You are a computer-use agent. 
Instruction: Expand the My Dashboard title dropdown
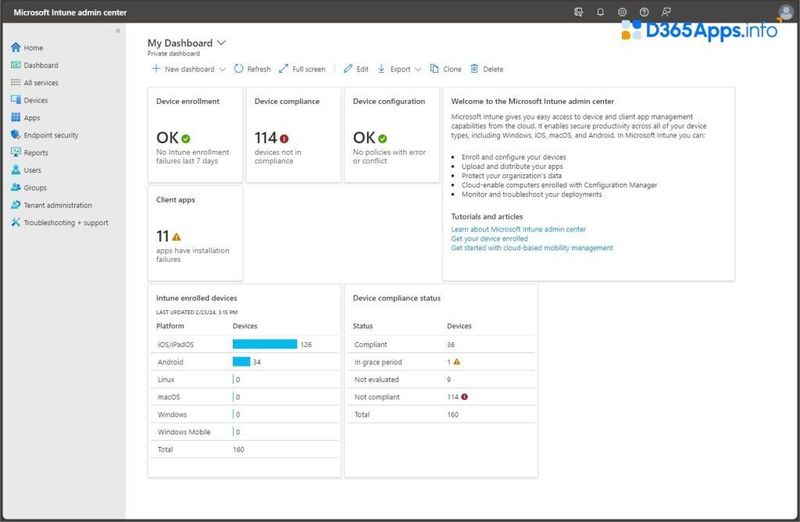(221, 43)
